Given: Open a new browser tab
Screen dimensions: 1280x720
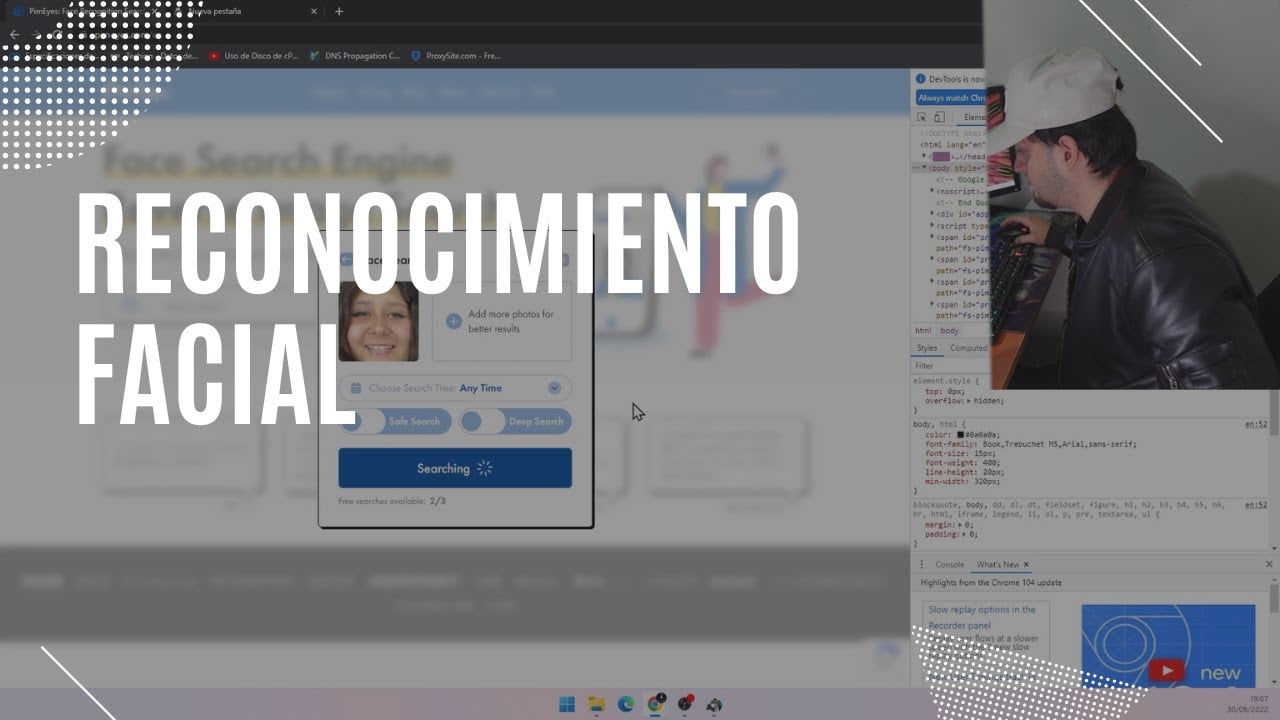Looking at the screenshot, I should click(x=339, y=11).
